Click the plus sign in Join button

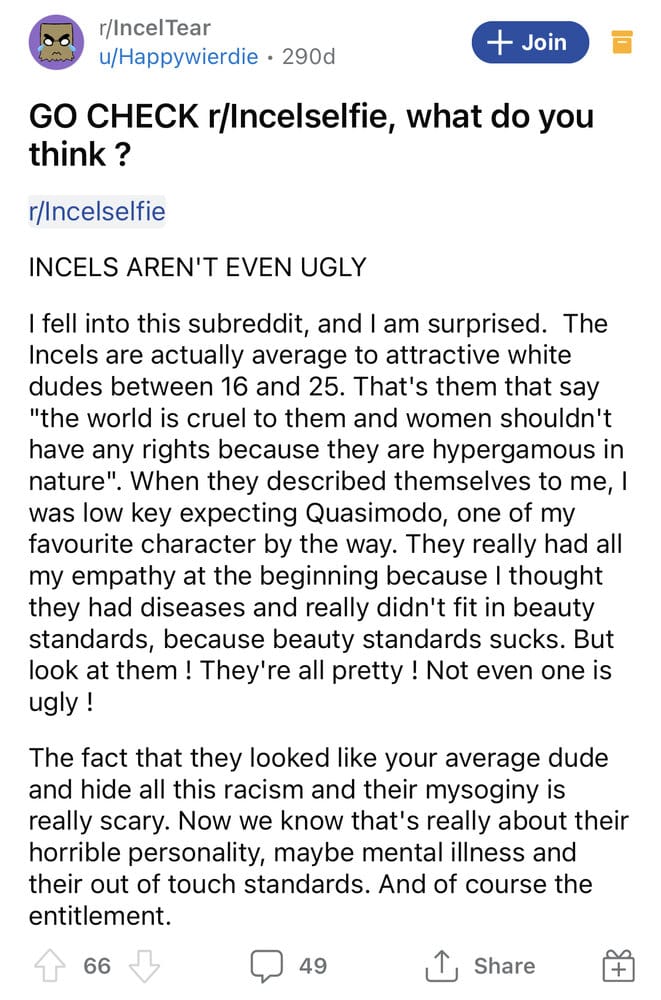pos(498,42)
